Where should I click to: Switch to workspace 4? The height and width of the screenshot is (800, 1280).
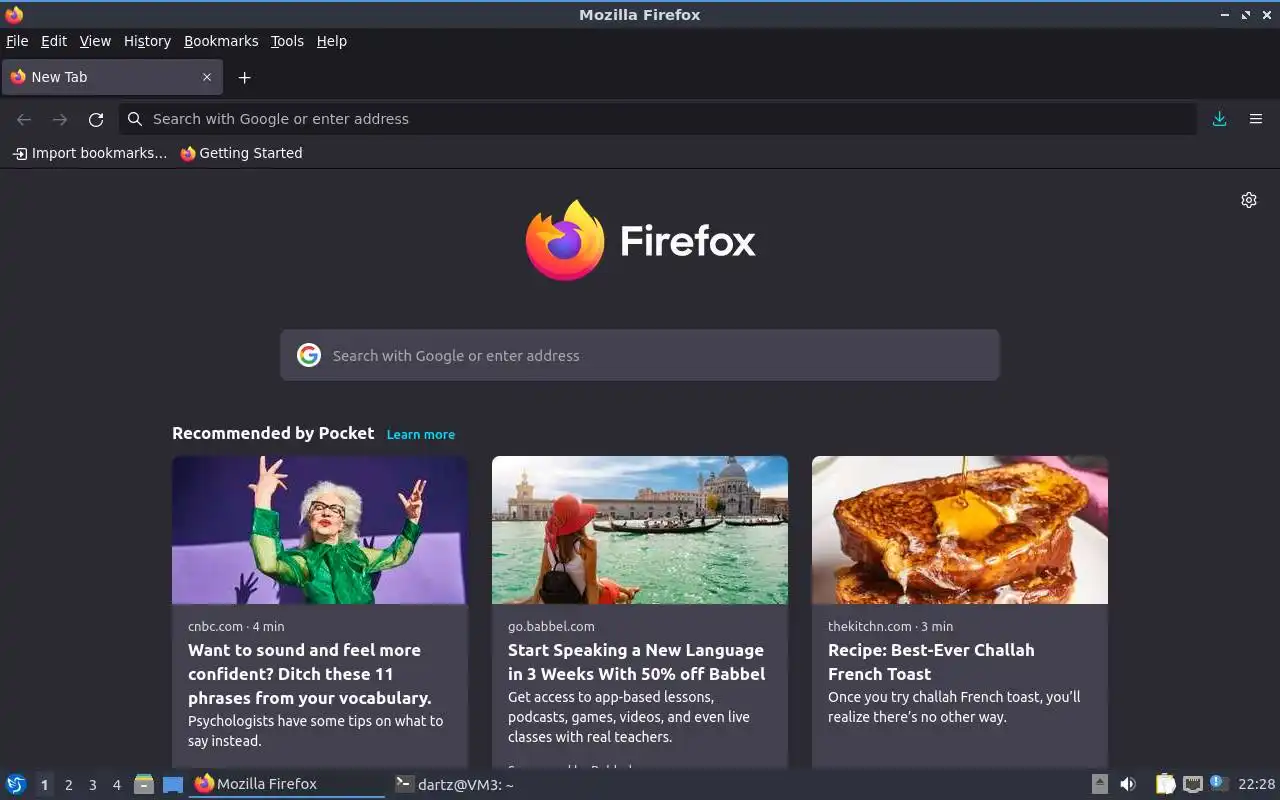click(x=116, y=785)
